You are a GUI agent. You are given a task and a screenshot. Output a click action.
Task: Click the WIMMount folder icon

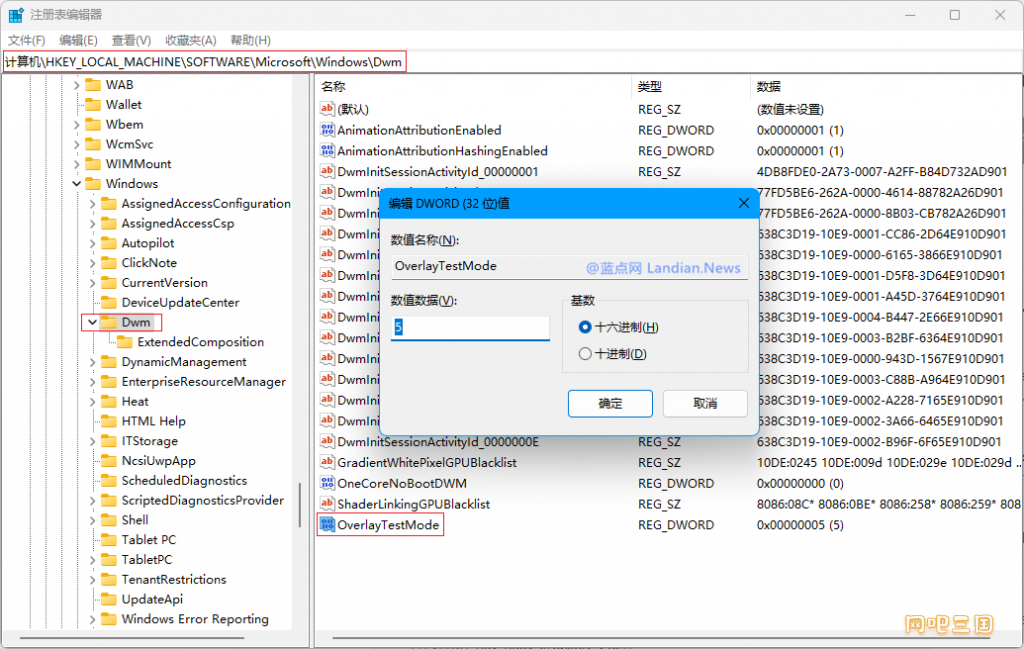[93, 164]
